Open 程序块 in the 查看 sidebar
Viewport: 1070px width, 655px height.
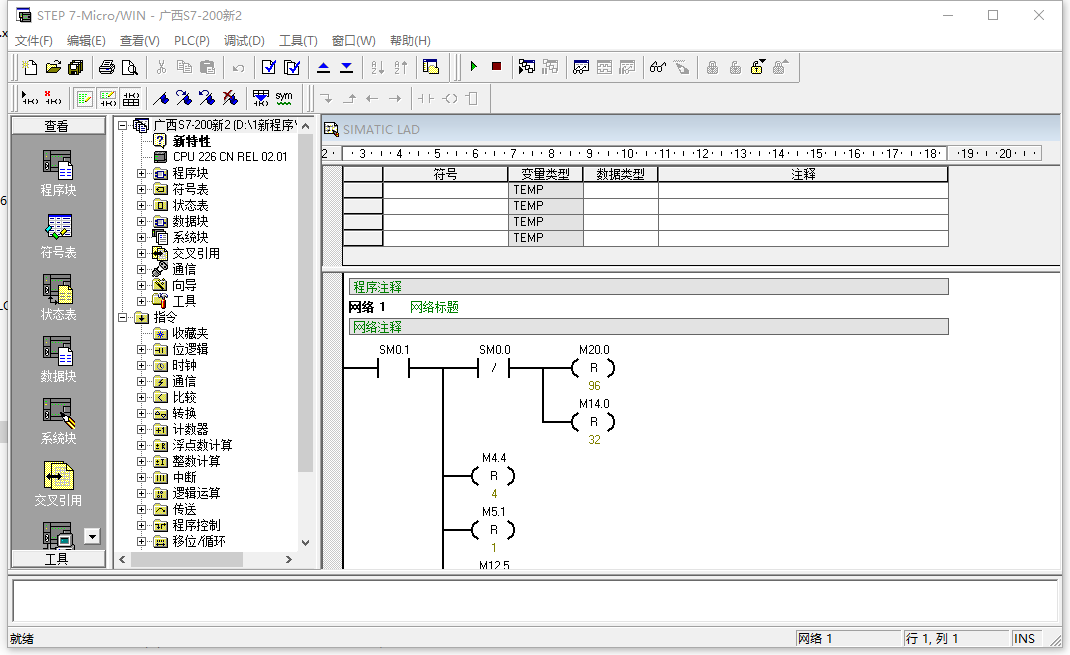click(x=58, y=173)
